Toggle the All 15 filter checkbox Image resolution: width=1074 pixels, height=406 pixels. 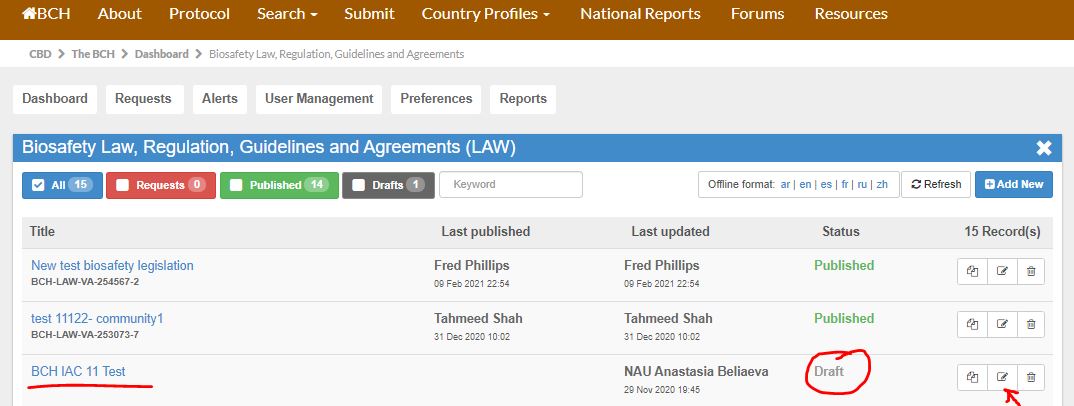point(38,185)
